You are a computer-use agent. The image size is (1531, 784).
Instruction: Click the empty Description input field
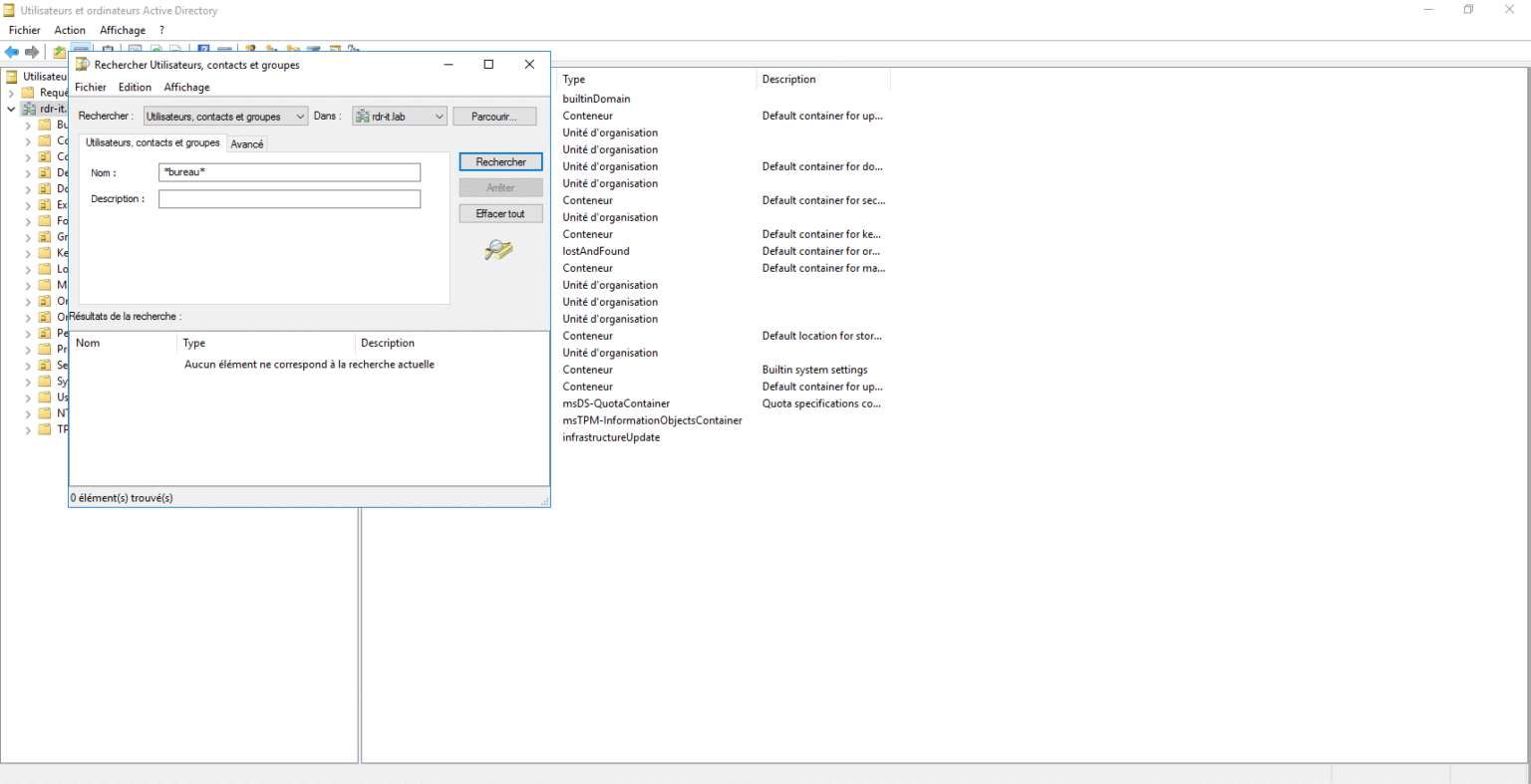289,199
